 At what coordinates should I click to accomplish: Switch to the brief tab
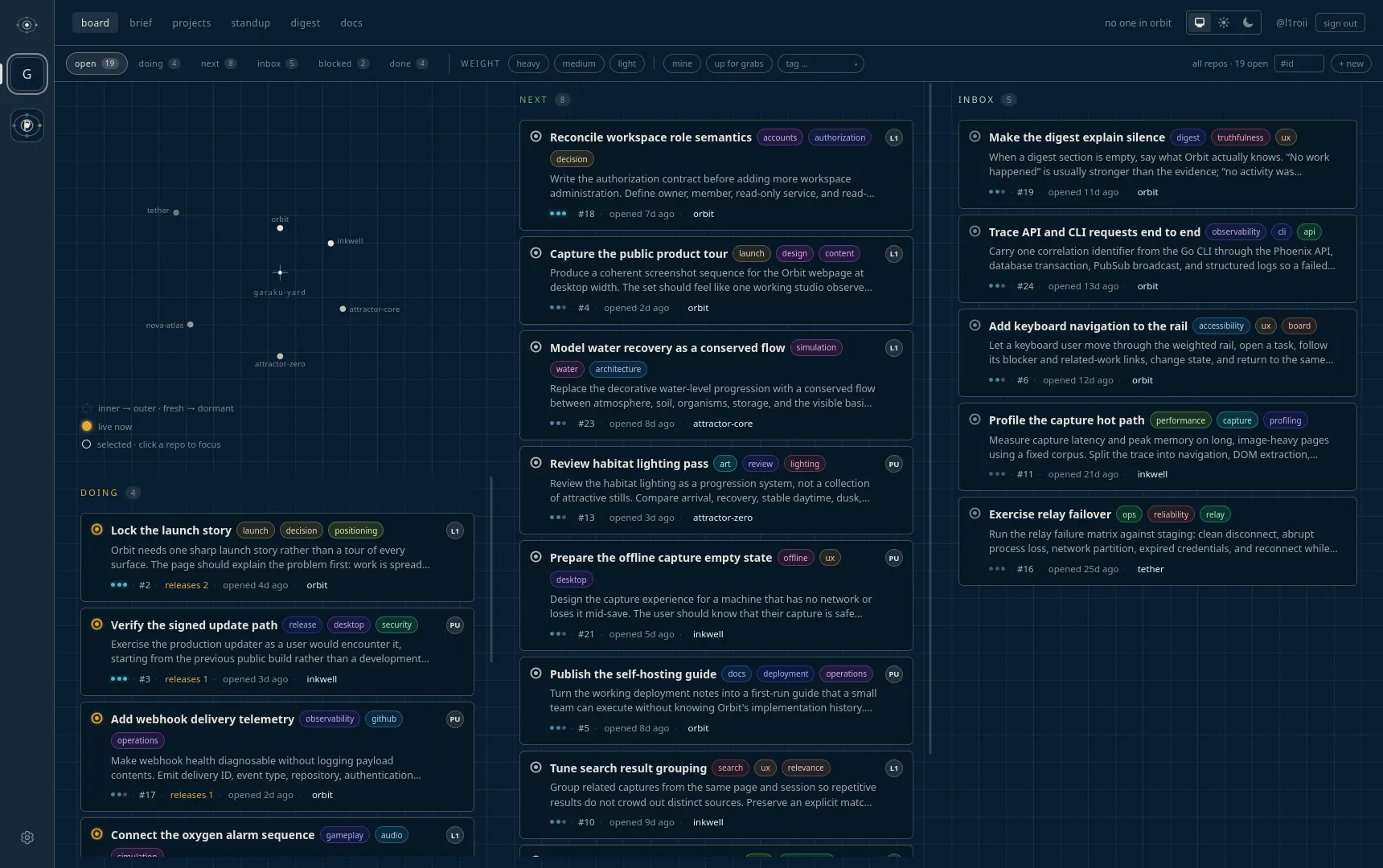(x=141, y=23)
